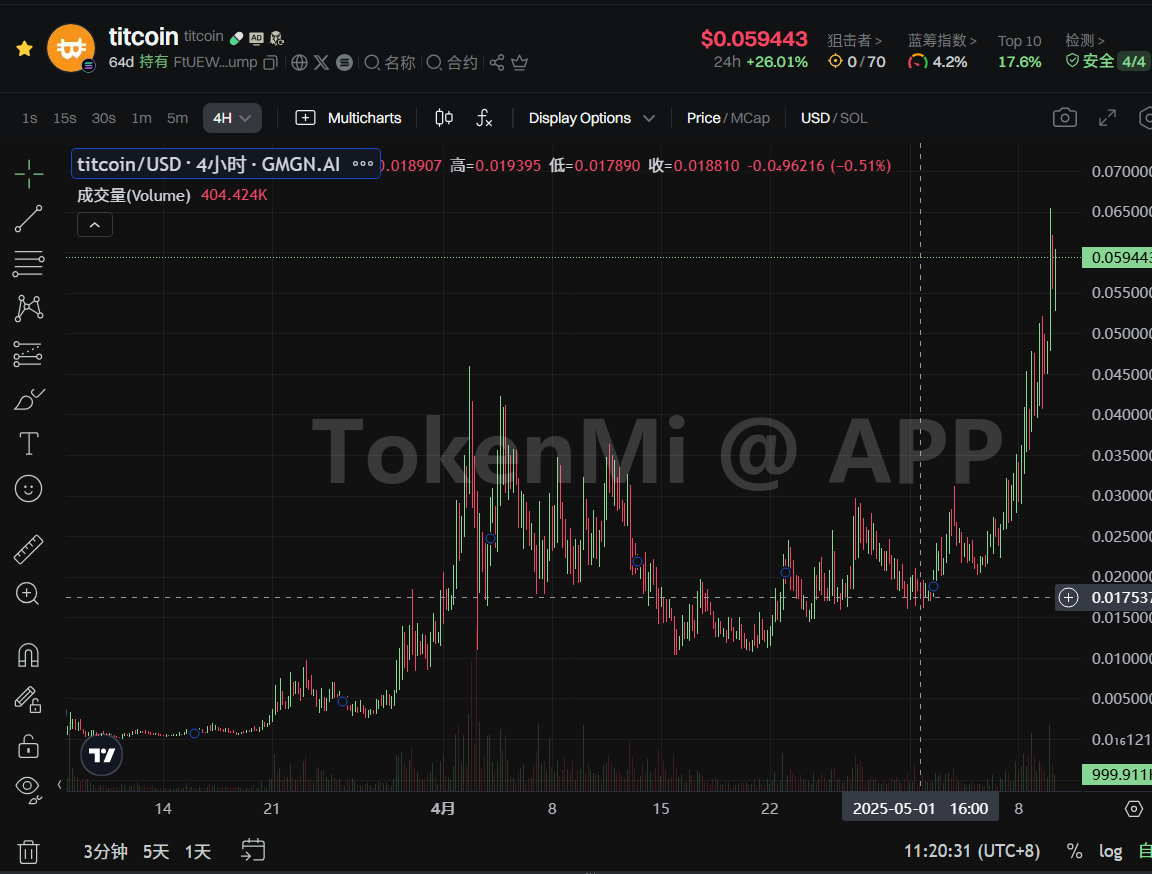Viewport: 1152px width, 874px height.
Task: Click the current price label 0.059443
Action: (x=1116, y=258)
